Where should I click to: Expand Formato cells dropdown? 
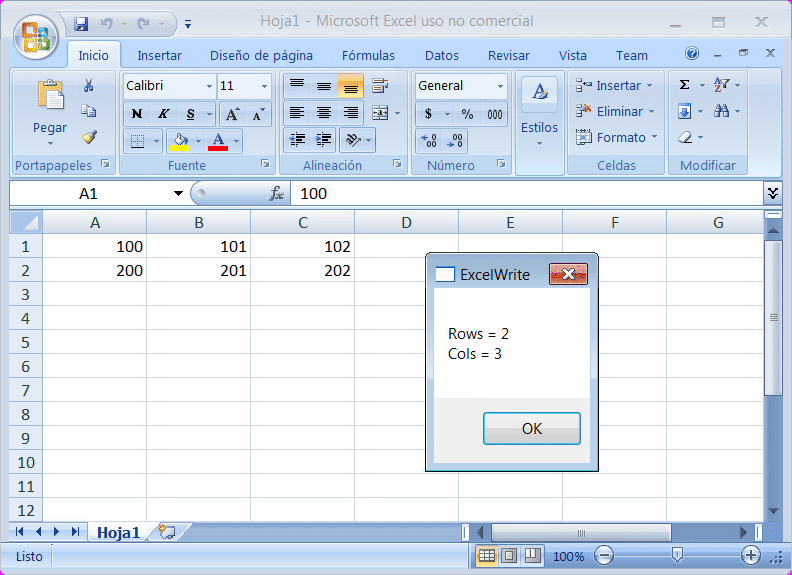coord(655,137)
